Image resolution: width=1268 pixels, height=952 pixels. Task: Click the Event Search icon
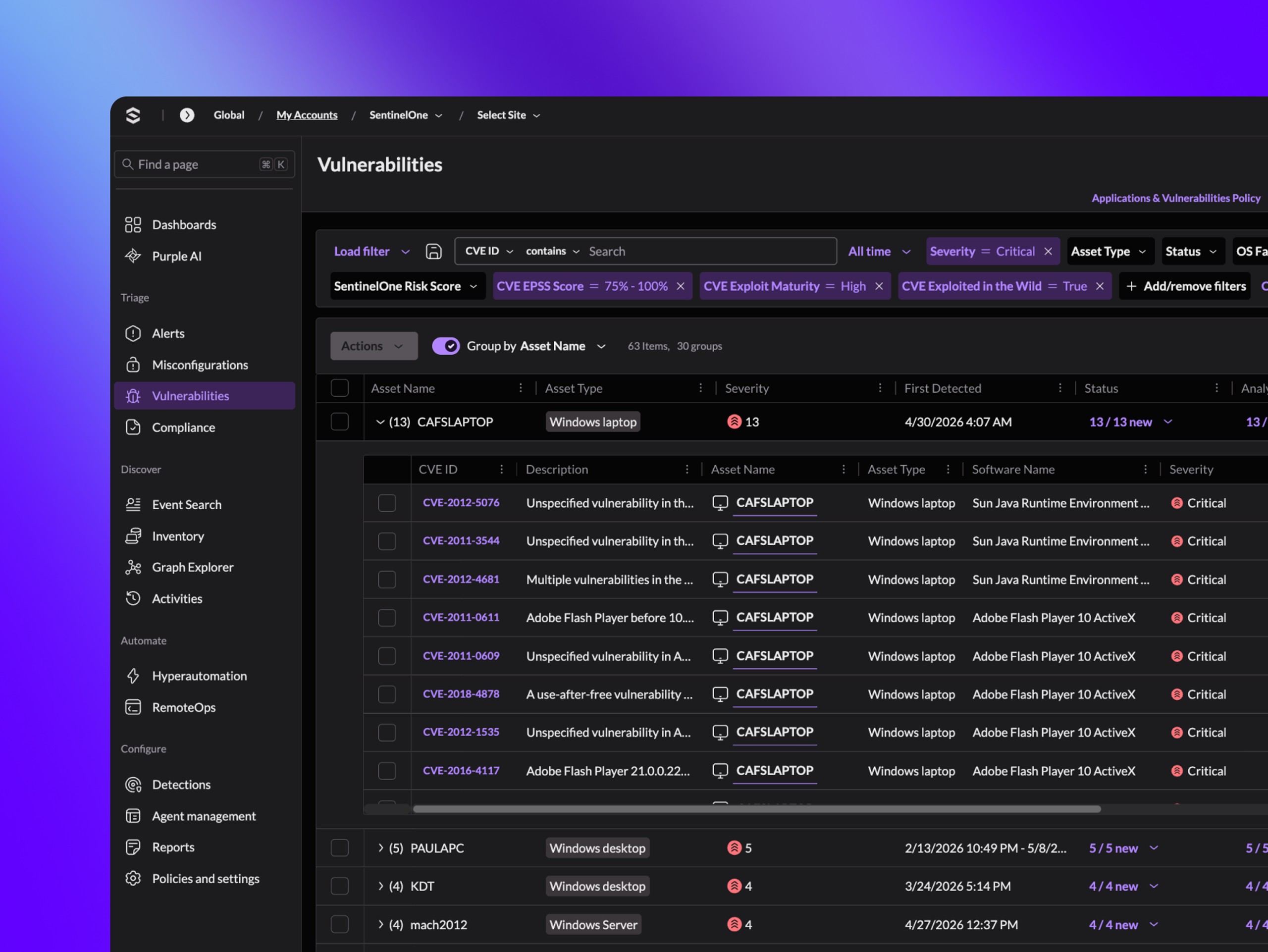click(133, 504)
